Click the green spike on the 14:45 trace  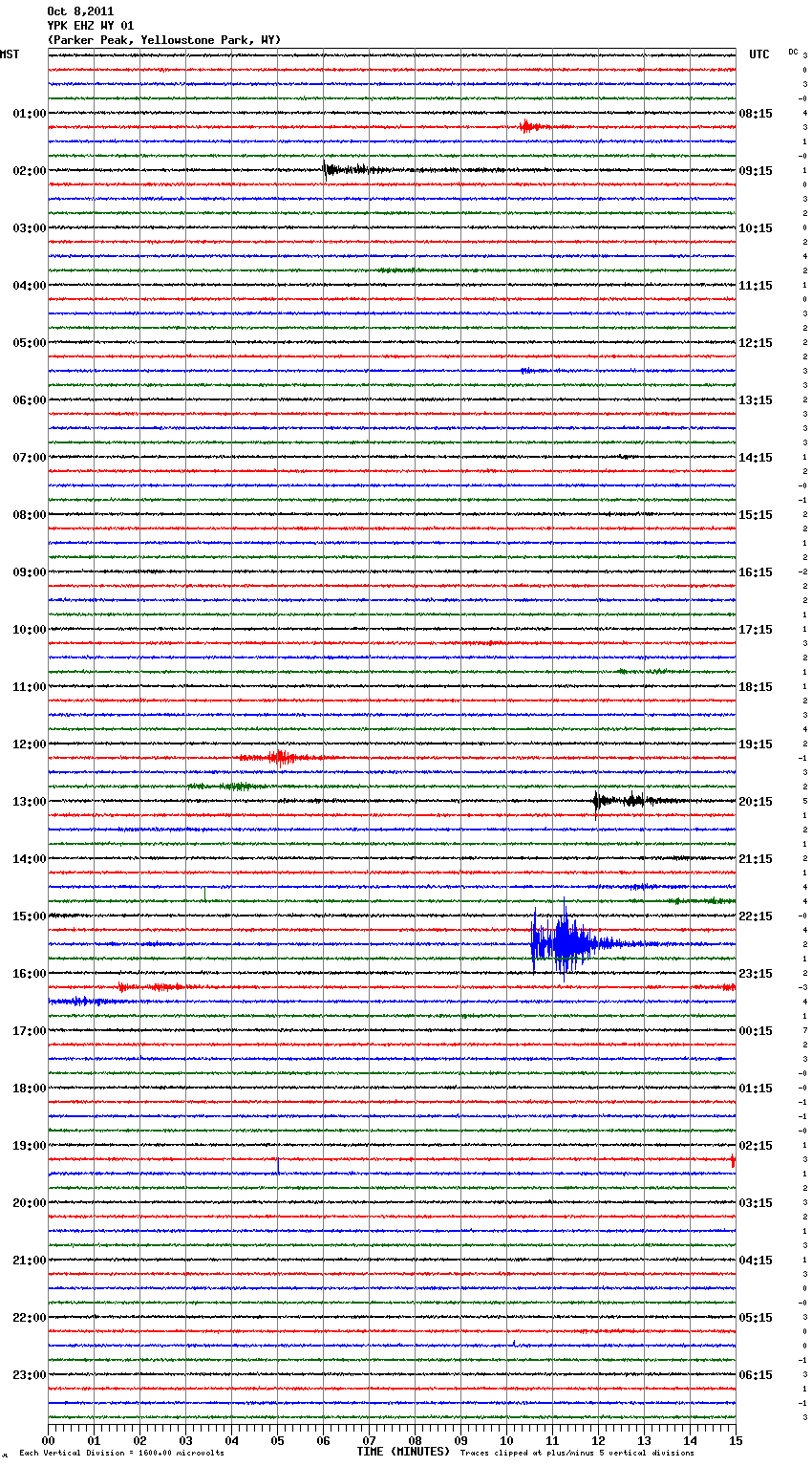203,895
